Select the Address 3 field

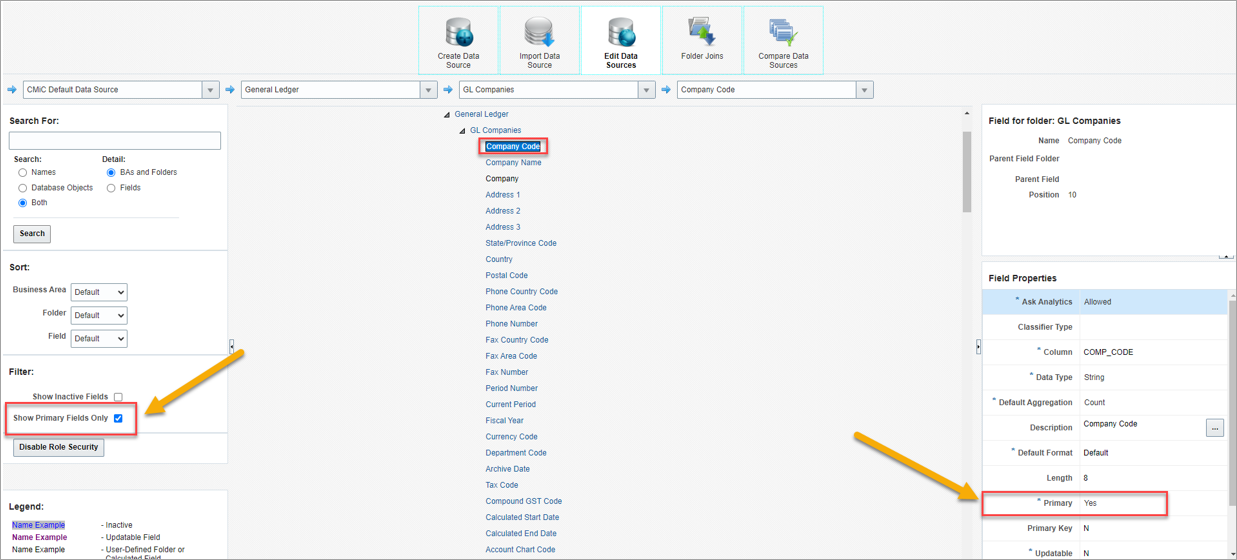point(503,227)
